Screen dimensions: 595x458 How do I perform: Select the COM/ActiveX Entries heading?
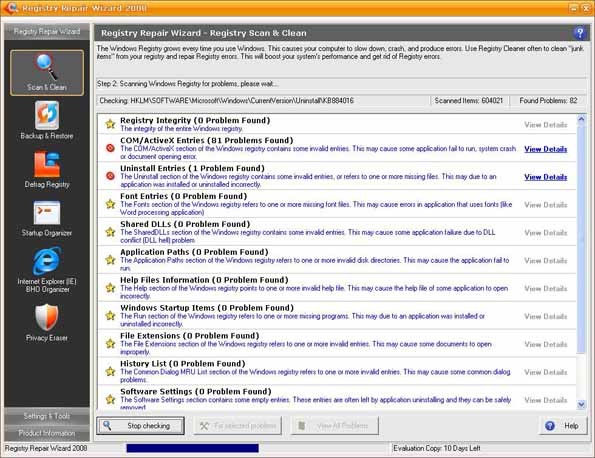pyautogui.click(x=207, y=140)
